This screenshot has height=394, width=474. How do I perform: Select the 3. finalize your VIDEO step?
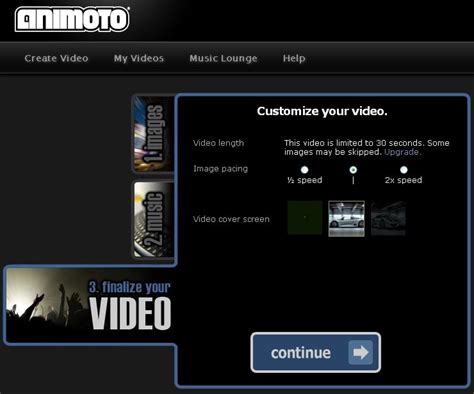click(x=89, y=305)
